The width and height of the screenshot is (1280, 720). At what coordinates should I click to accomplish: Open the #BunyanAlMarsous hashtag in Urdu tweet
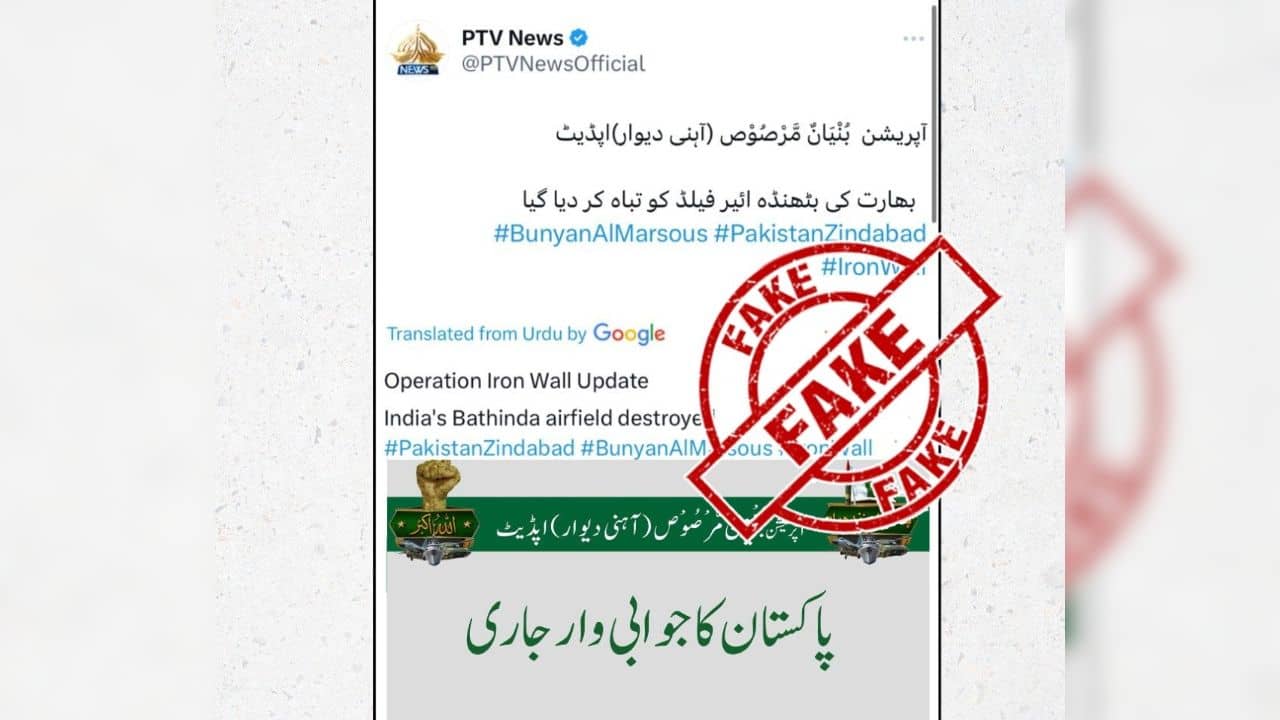coord(599,234)
